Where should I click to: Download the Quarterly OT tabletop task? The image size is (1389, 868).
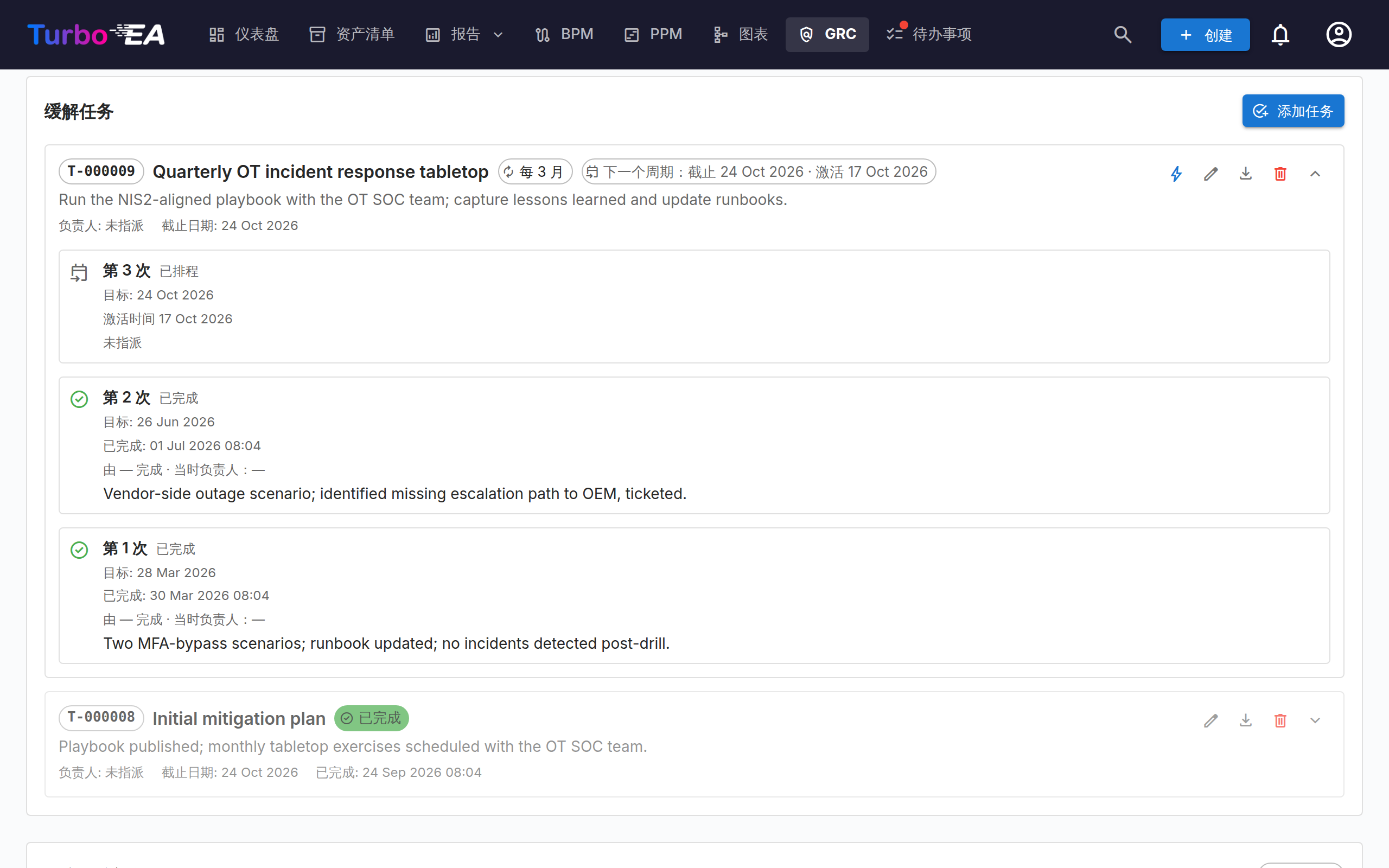tap(1246, 174)
